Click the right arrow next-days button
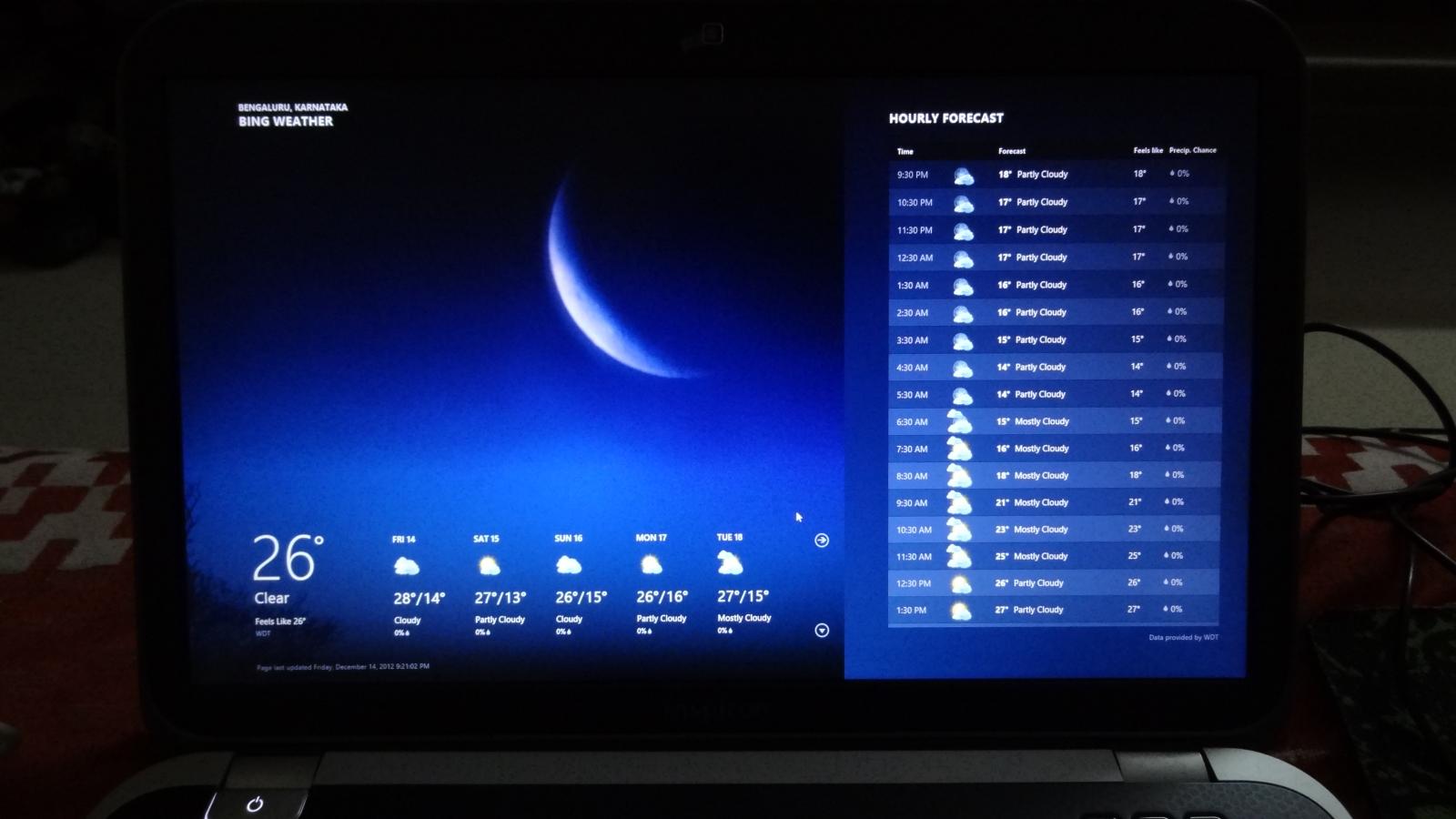 click(822, 541)
